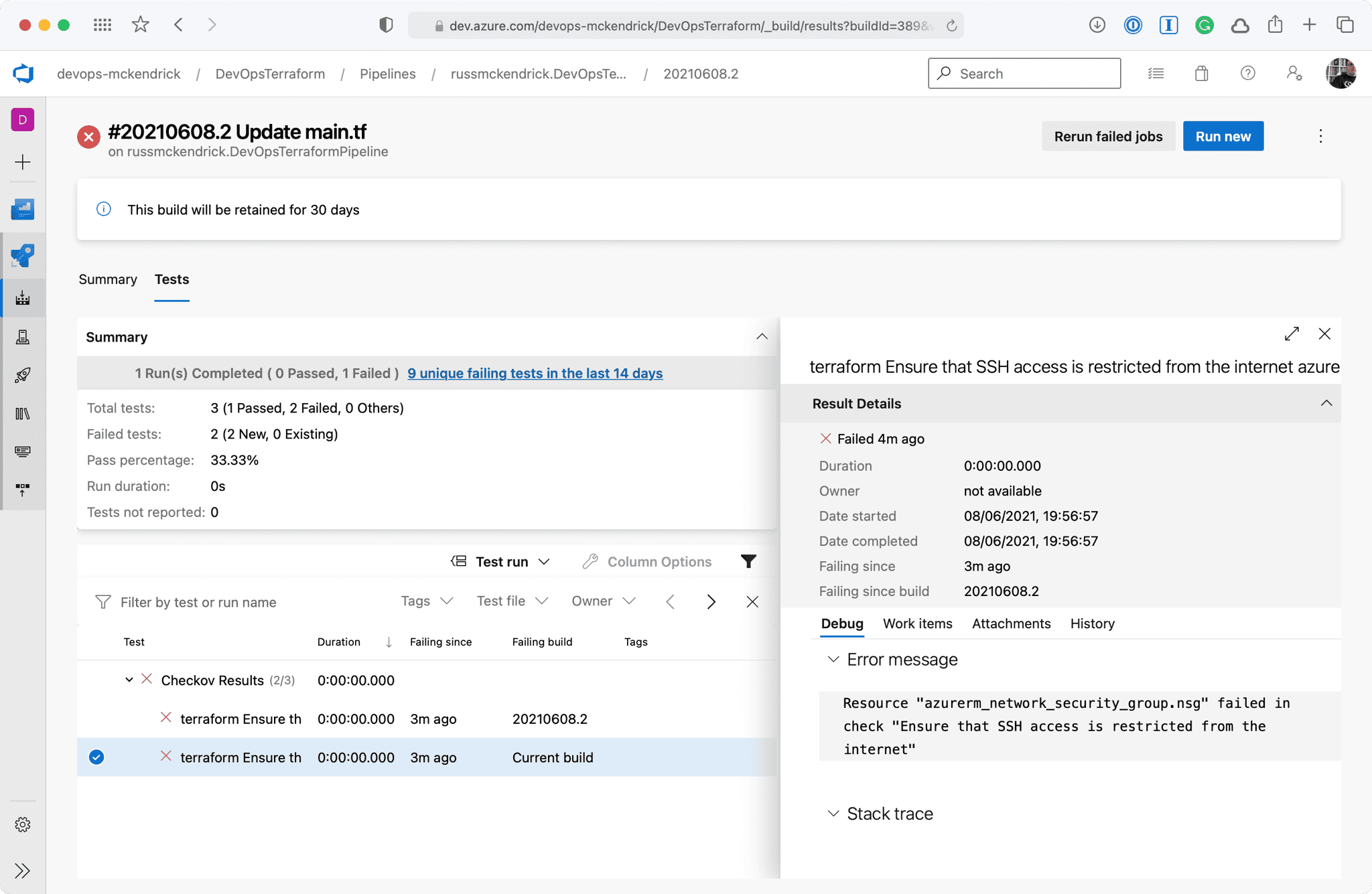Image resolution: width=1372 pixels, height=894 pixels.
Task: Collapse the Error message section
Action: [833, 660]
